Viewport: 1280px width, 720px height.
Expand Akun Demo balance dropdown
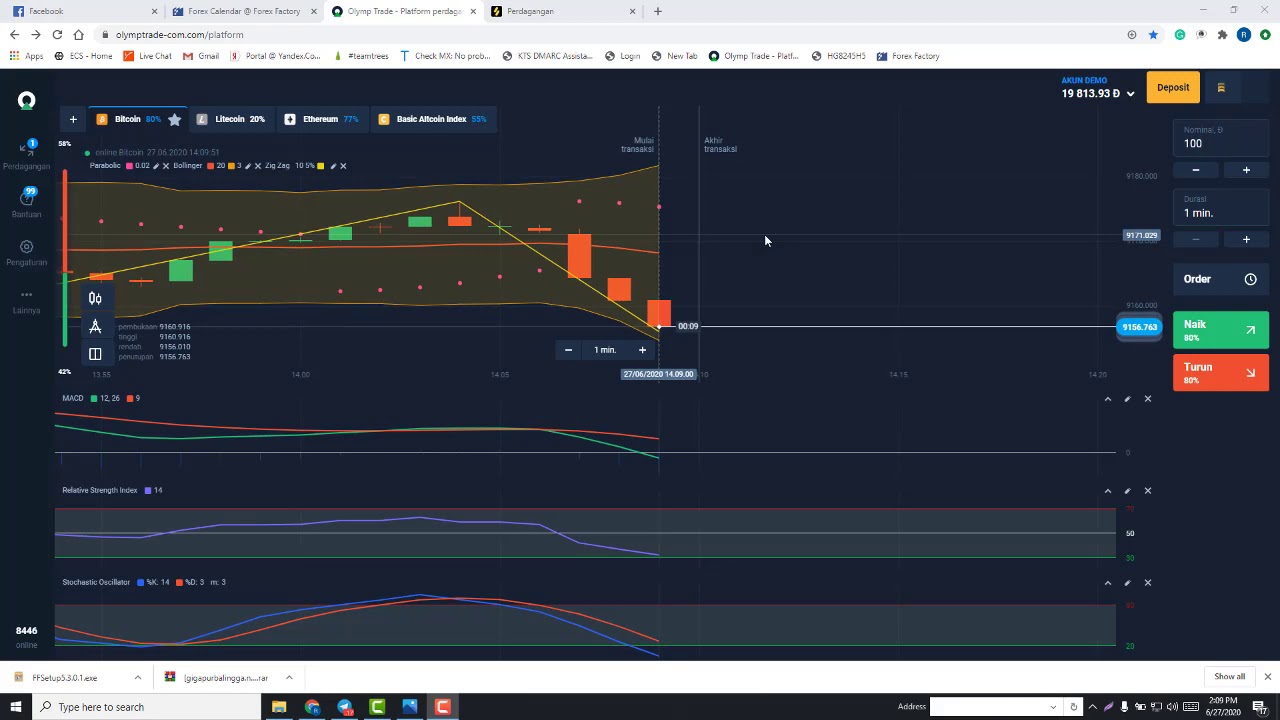tap(1130, 94)
